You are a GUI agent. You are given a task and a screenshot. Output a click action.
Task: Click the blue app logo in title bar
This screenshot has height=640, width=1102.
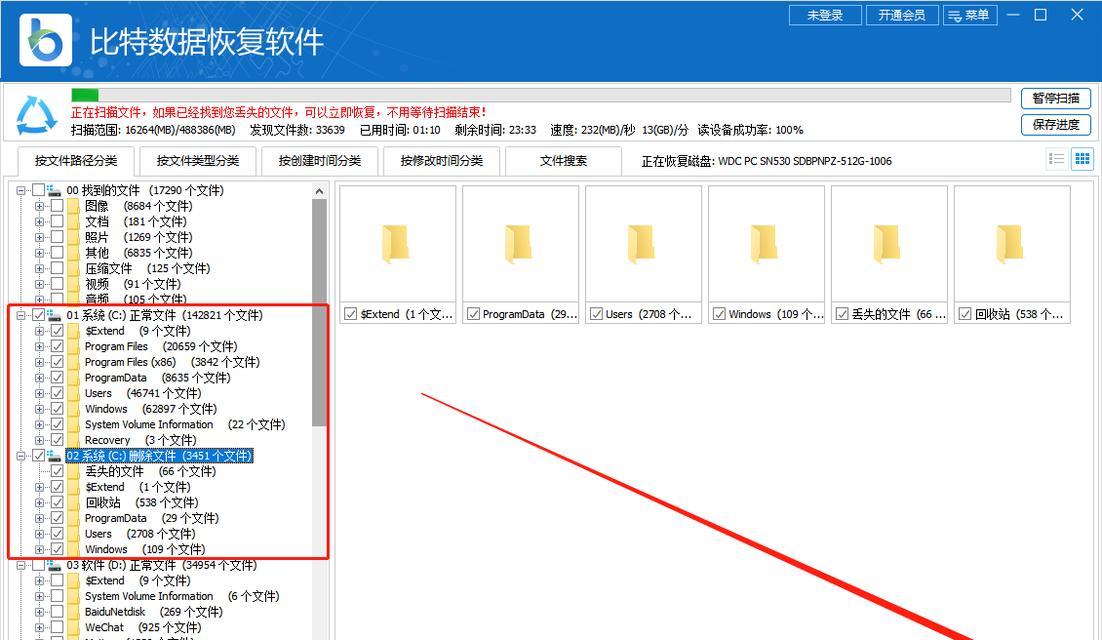46,41
